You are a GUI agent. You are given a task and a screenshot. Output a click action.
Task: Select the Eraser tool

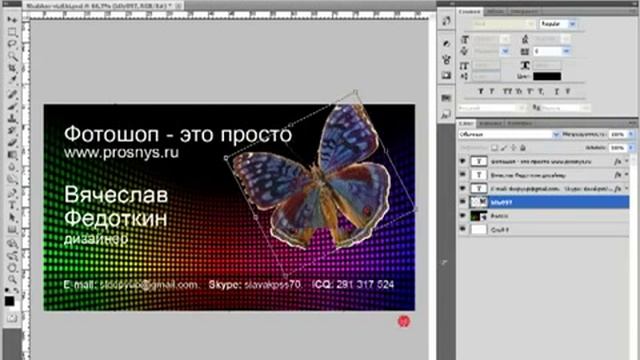pos(12,142)
